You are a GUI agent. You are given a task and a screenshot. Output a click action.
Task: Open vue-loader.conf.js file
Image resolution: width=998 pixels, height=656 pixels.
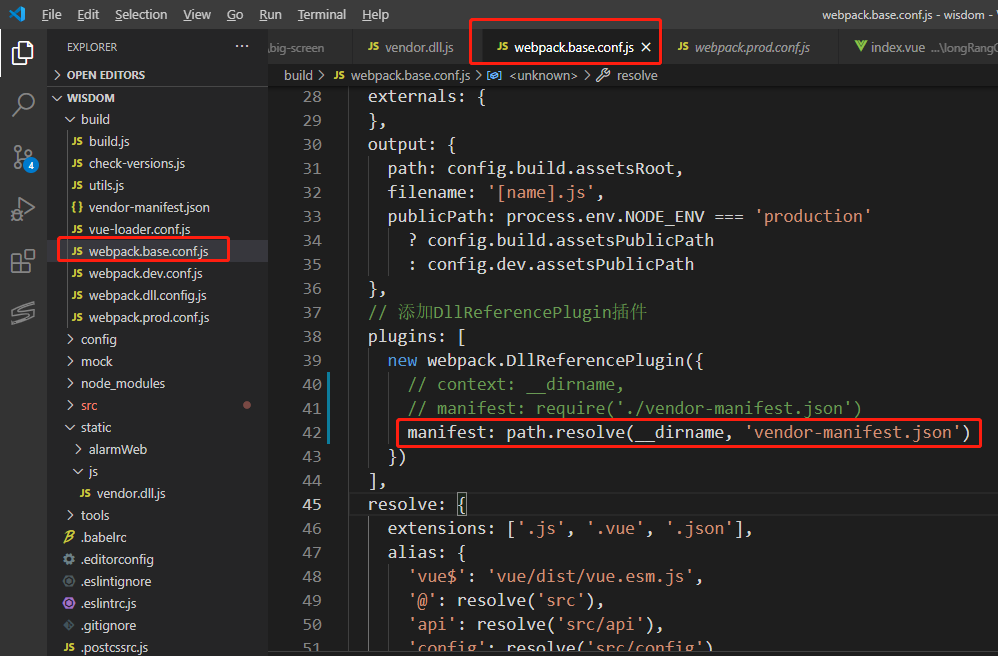click(x=157, y=229)
